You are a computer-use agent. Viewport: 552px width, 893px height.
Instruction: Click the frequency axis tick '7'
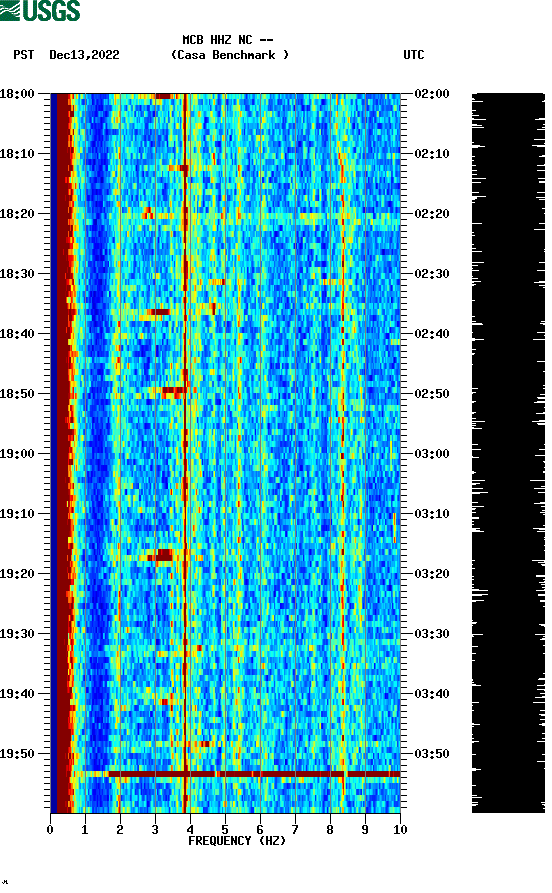click(x=295, y=830)
